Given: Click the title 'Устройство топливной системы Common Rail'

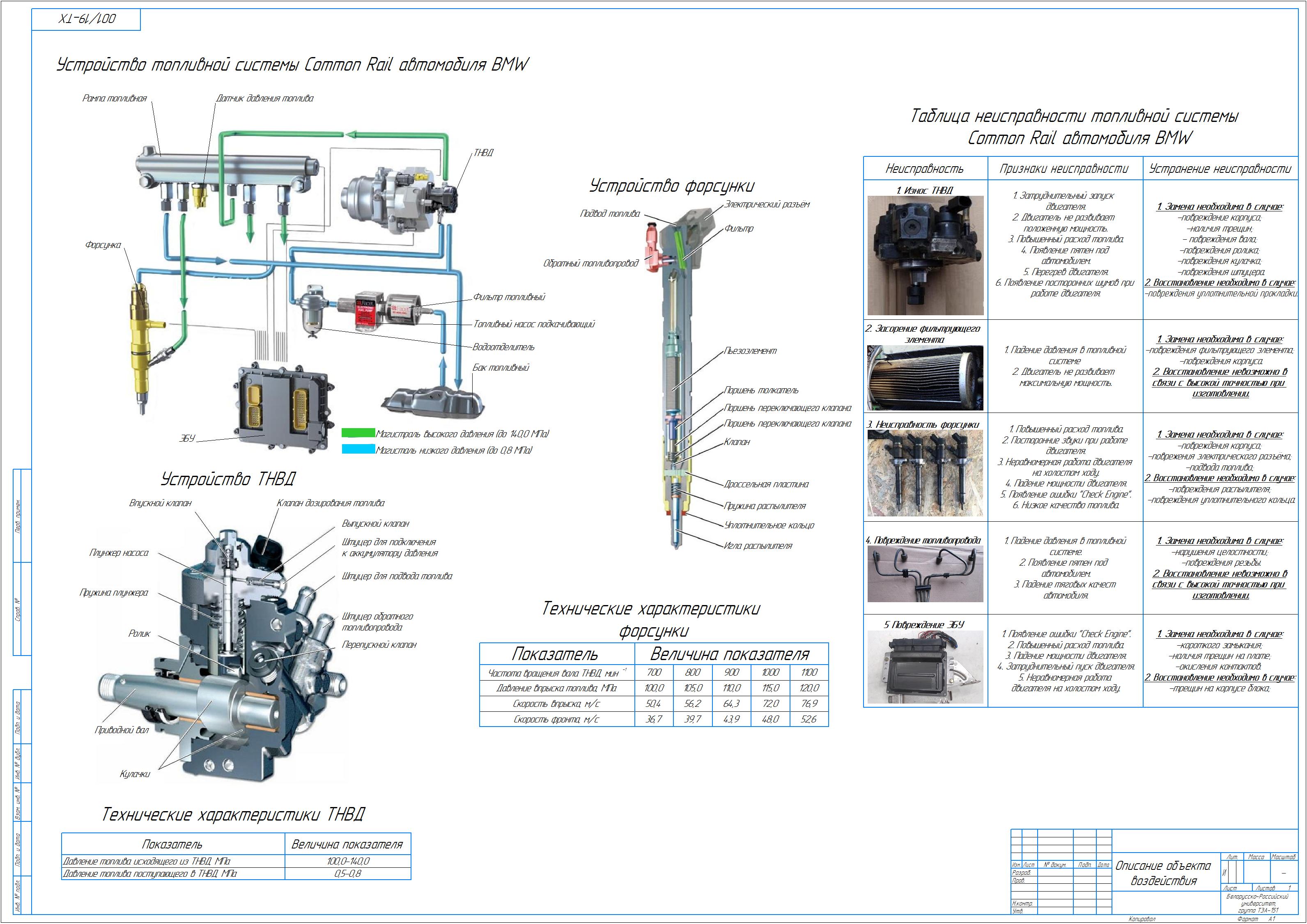Looking at the screenshot, I should 293,64.
